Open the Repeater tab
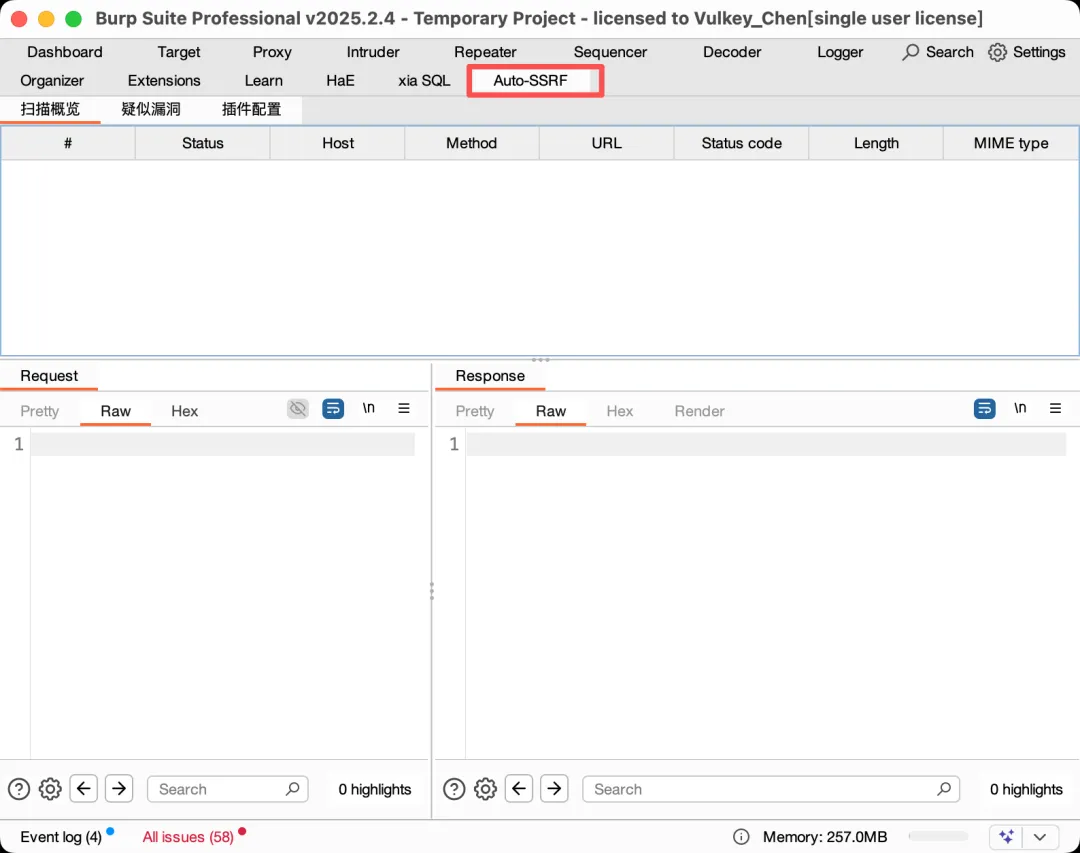Screen dimensions: 1080x853 tap(485, 52)
